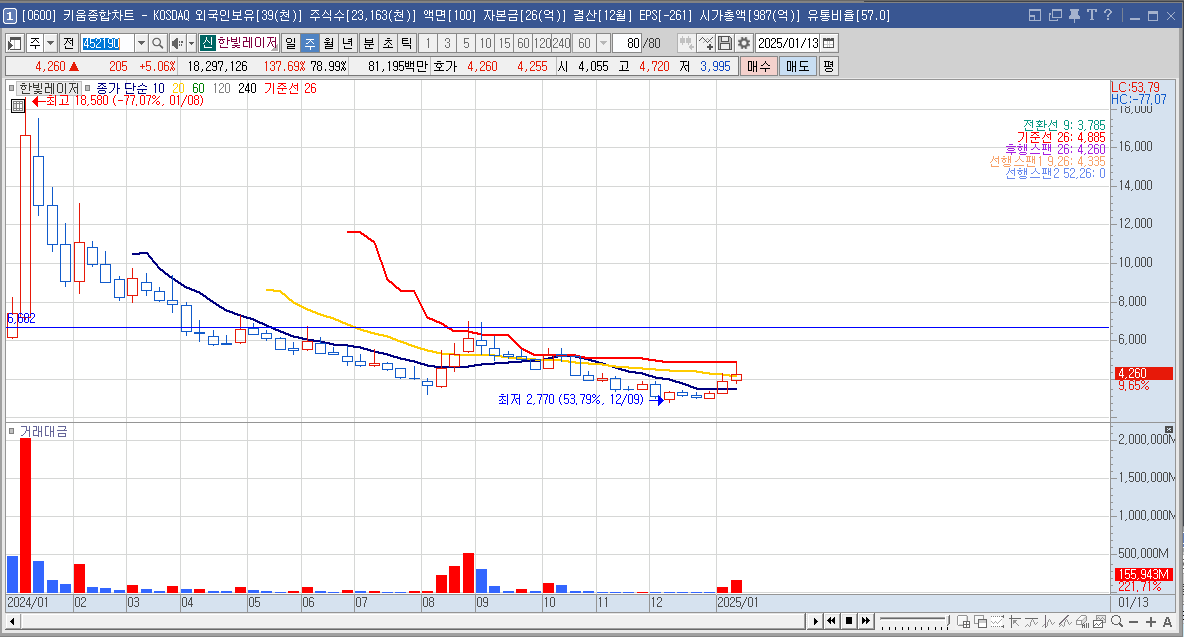
Task: Open the interval dropdown next to 60
Action: (x=603, y=43)
